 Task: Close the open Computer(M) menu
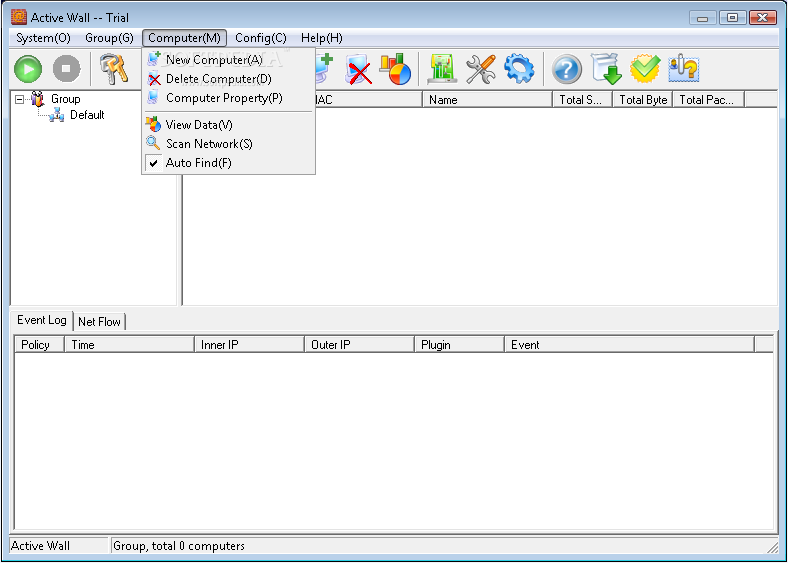click(x=184, y=38)
